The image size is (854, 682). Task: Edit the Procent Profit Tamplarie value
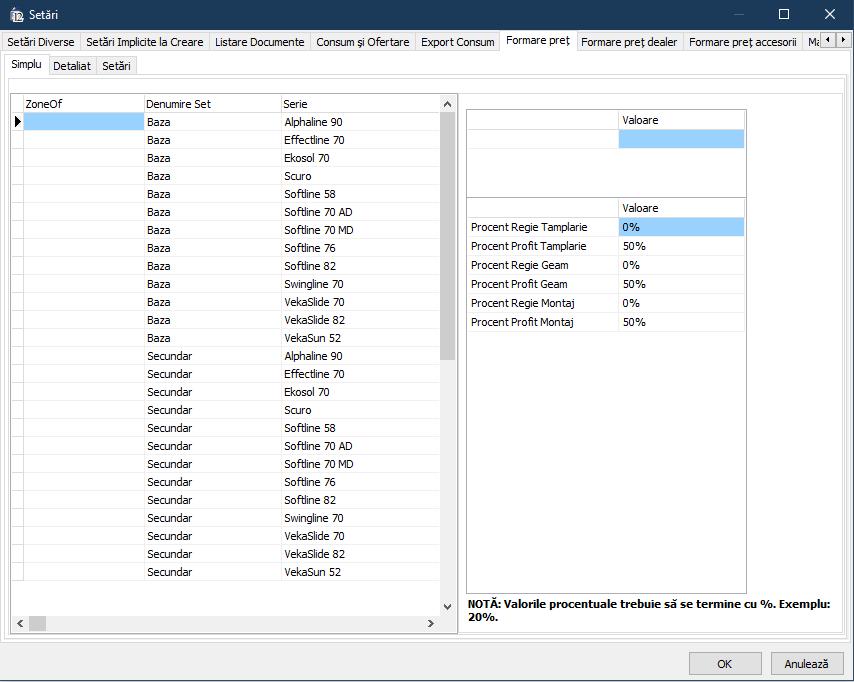pos(681,246)
